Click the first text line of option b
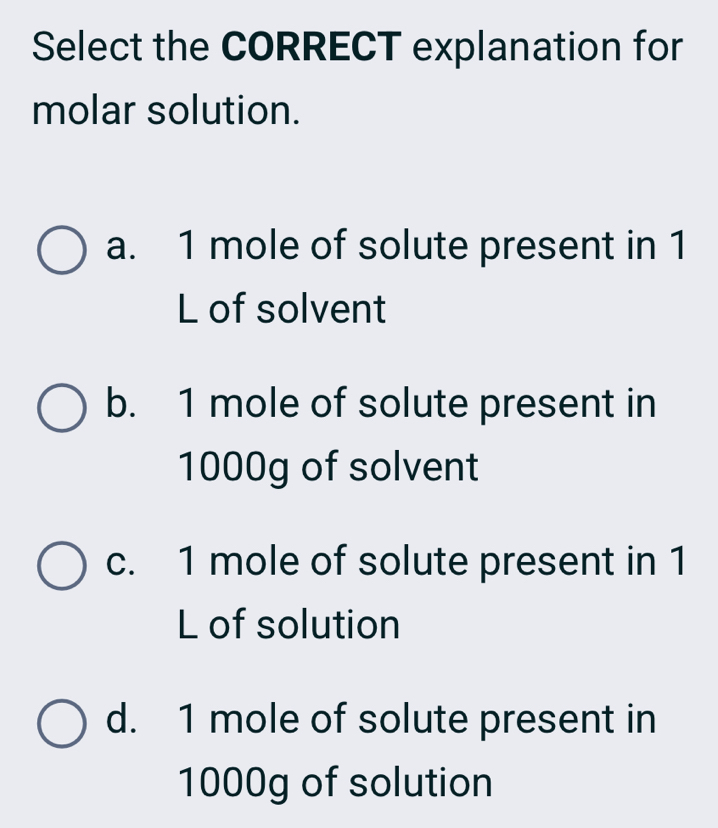 click(x=417, y=405)
